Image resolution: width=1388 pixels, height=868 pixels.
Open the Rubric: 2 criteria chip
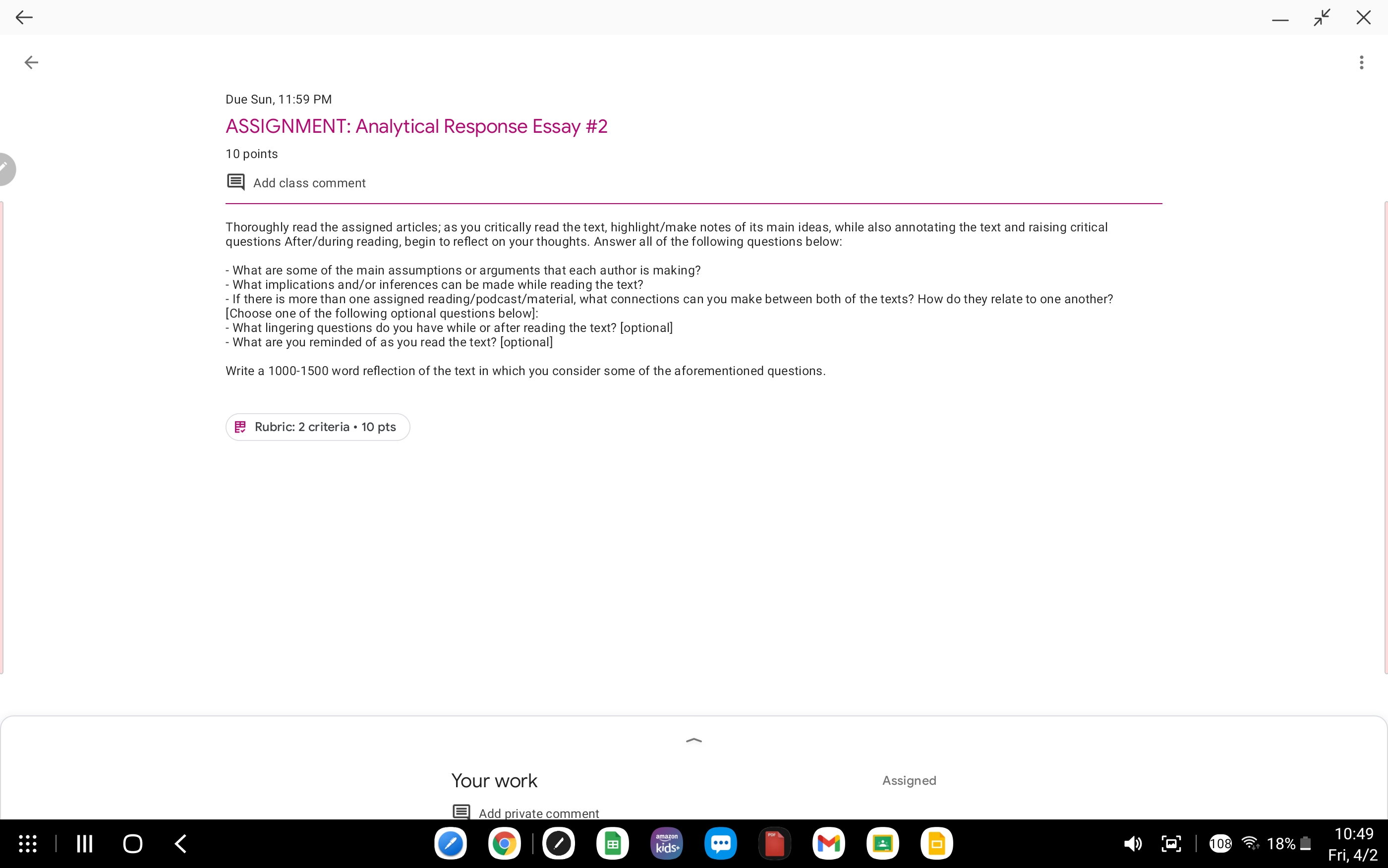(x=318, y=427)
